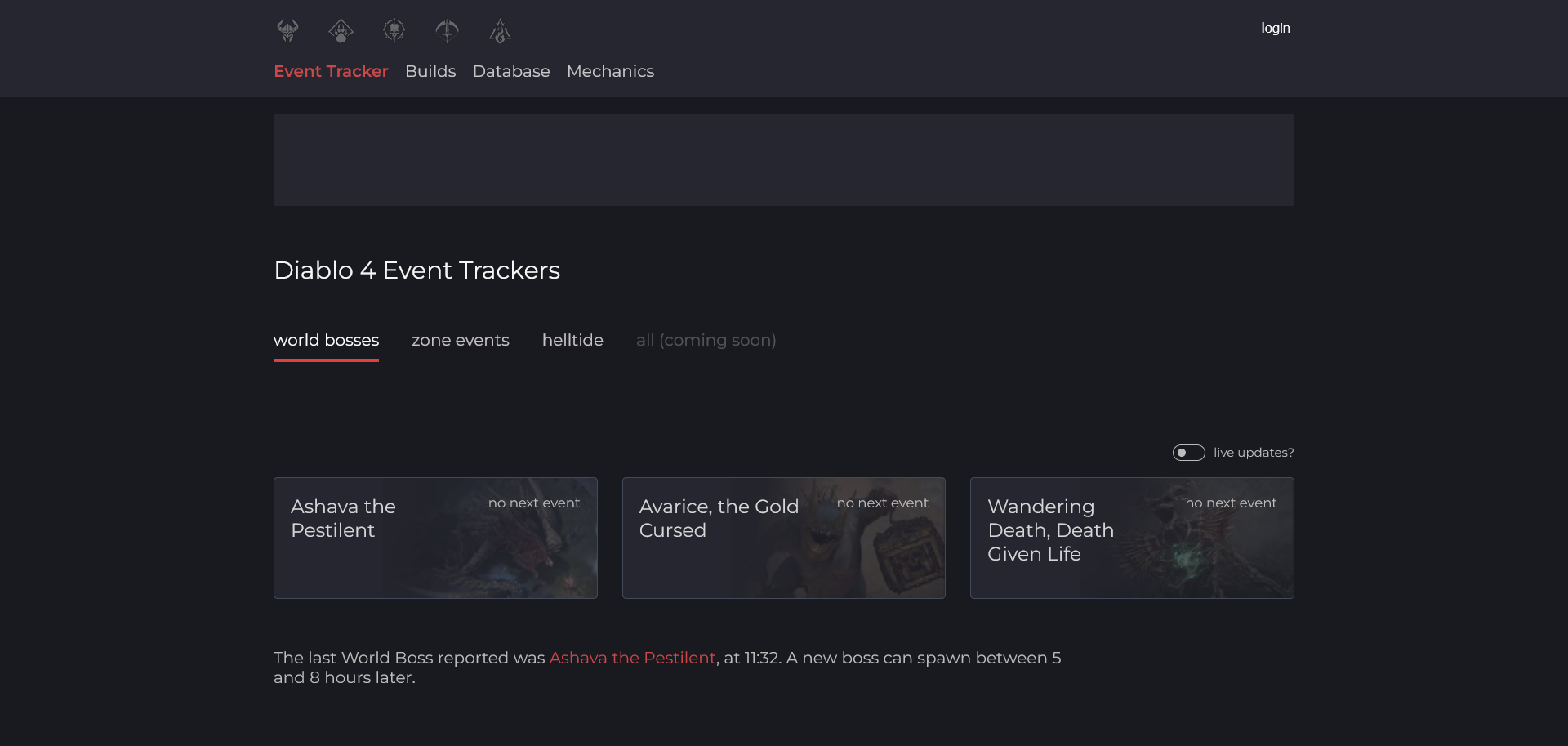
Task: Click the empty banner area below navigation
Action: tap(783, 159)
